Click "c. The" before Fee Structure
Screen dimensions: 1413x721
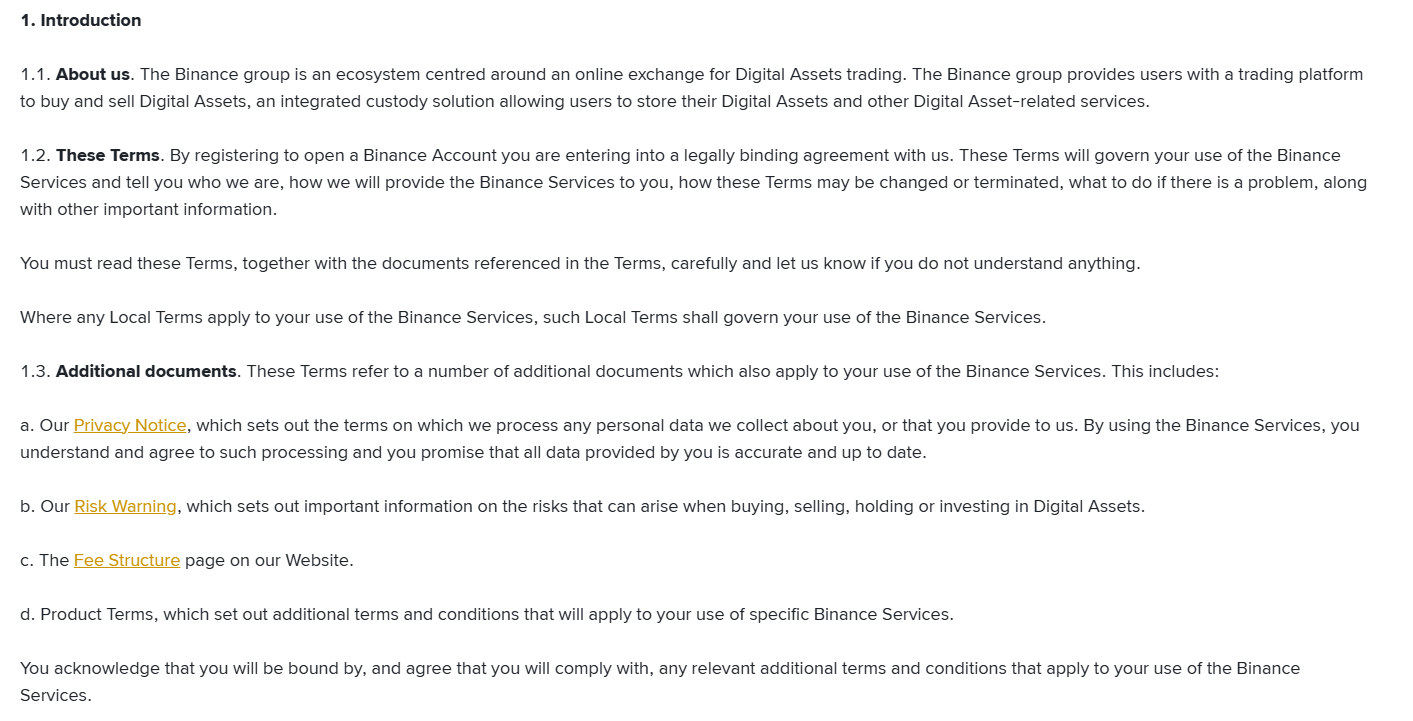(44, 560)
